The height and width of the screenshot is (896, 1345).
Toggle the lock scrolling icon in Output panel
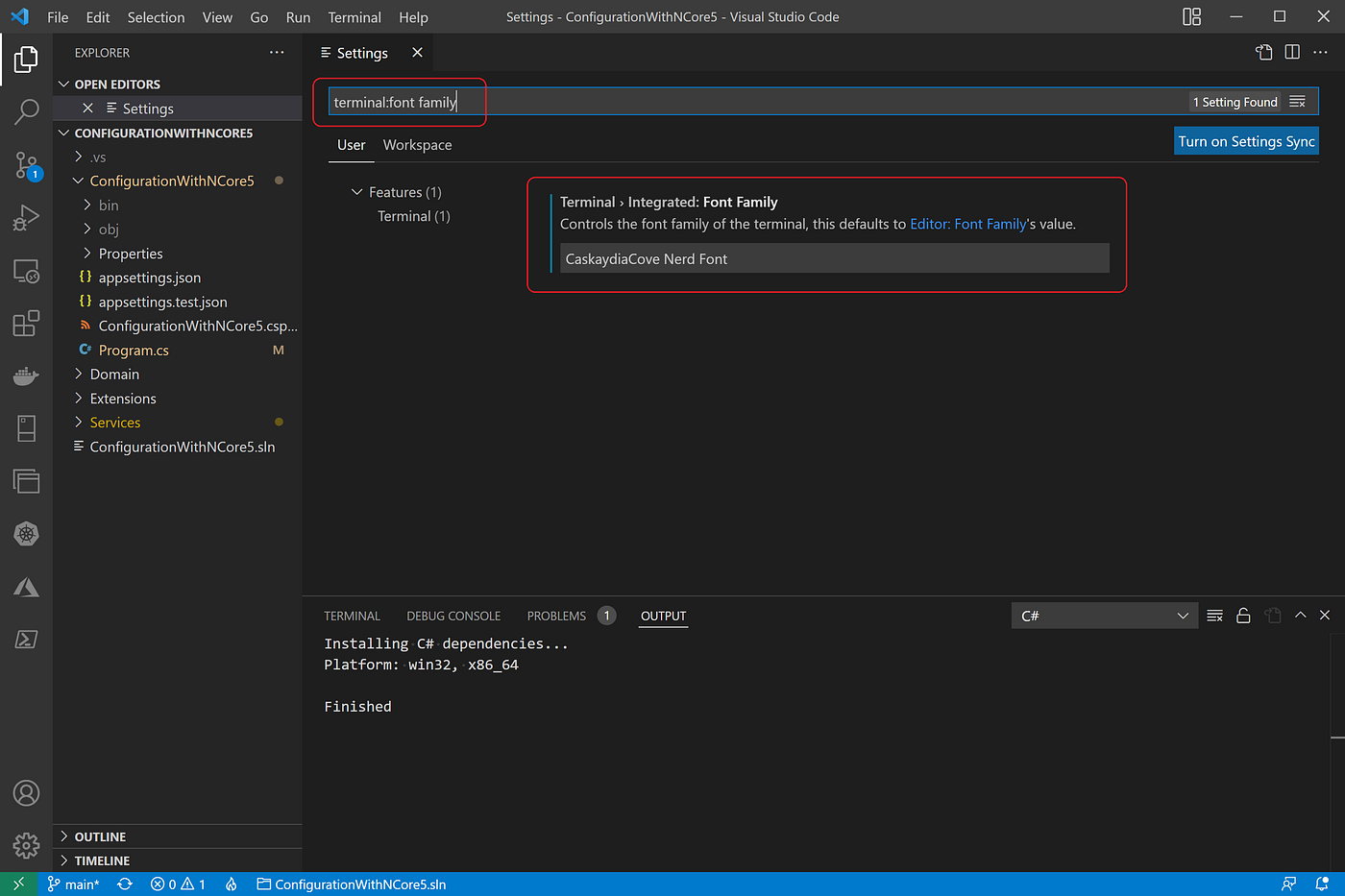(x=1243, y=615)
